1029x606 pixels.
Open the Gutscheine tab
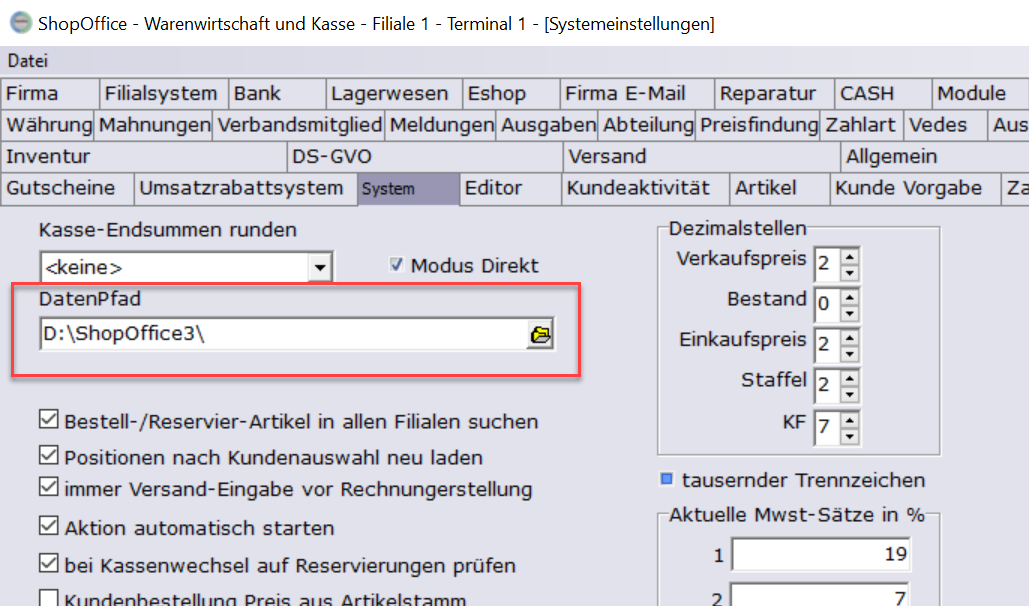(68, 188)
